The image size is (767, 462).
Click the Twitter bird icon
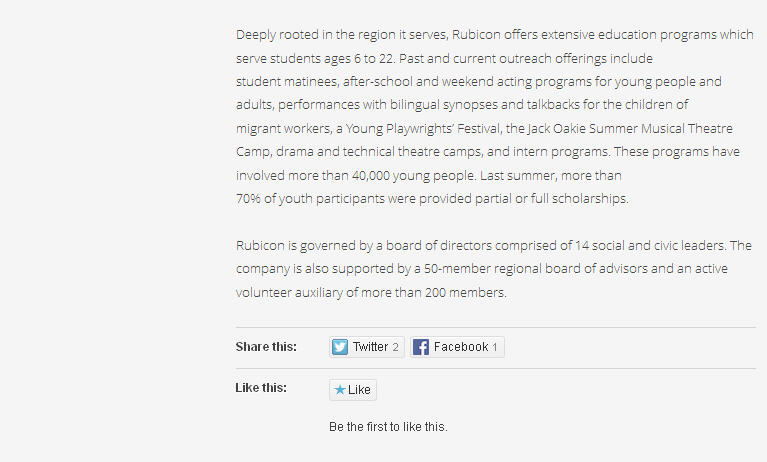click(x=340, y=347)
